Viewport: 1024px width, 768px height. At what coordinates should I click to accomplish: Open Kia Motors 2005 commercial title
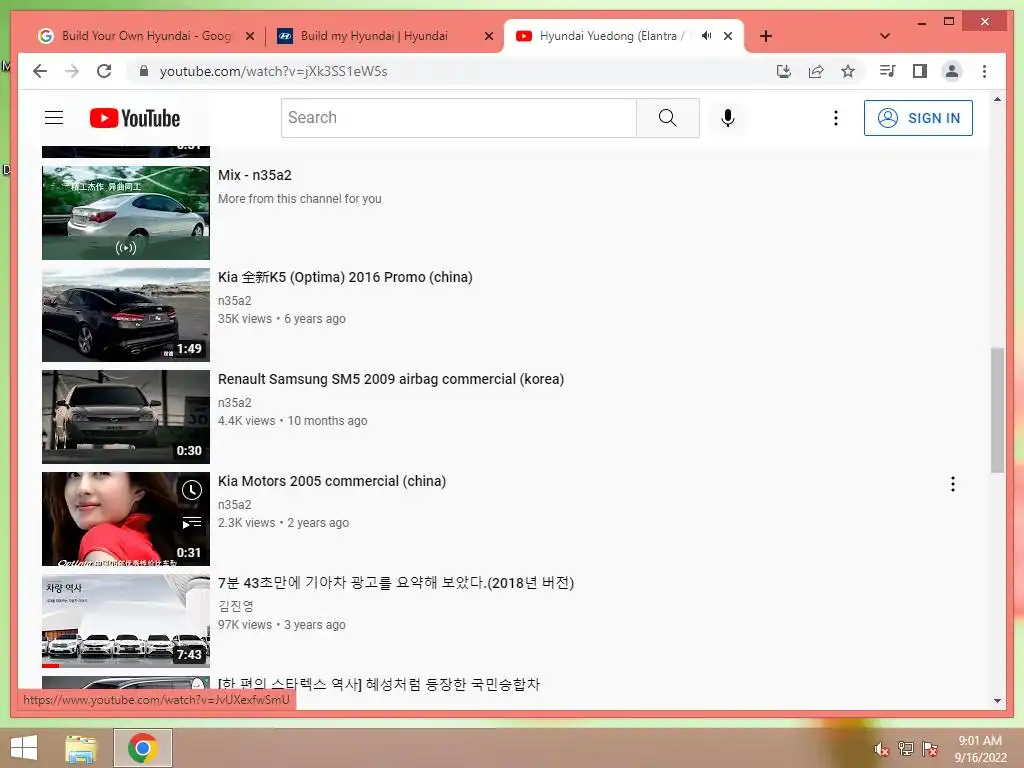coord(332,481)
